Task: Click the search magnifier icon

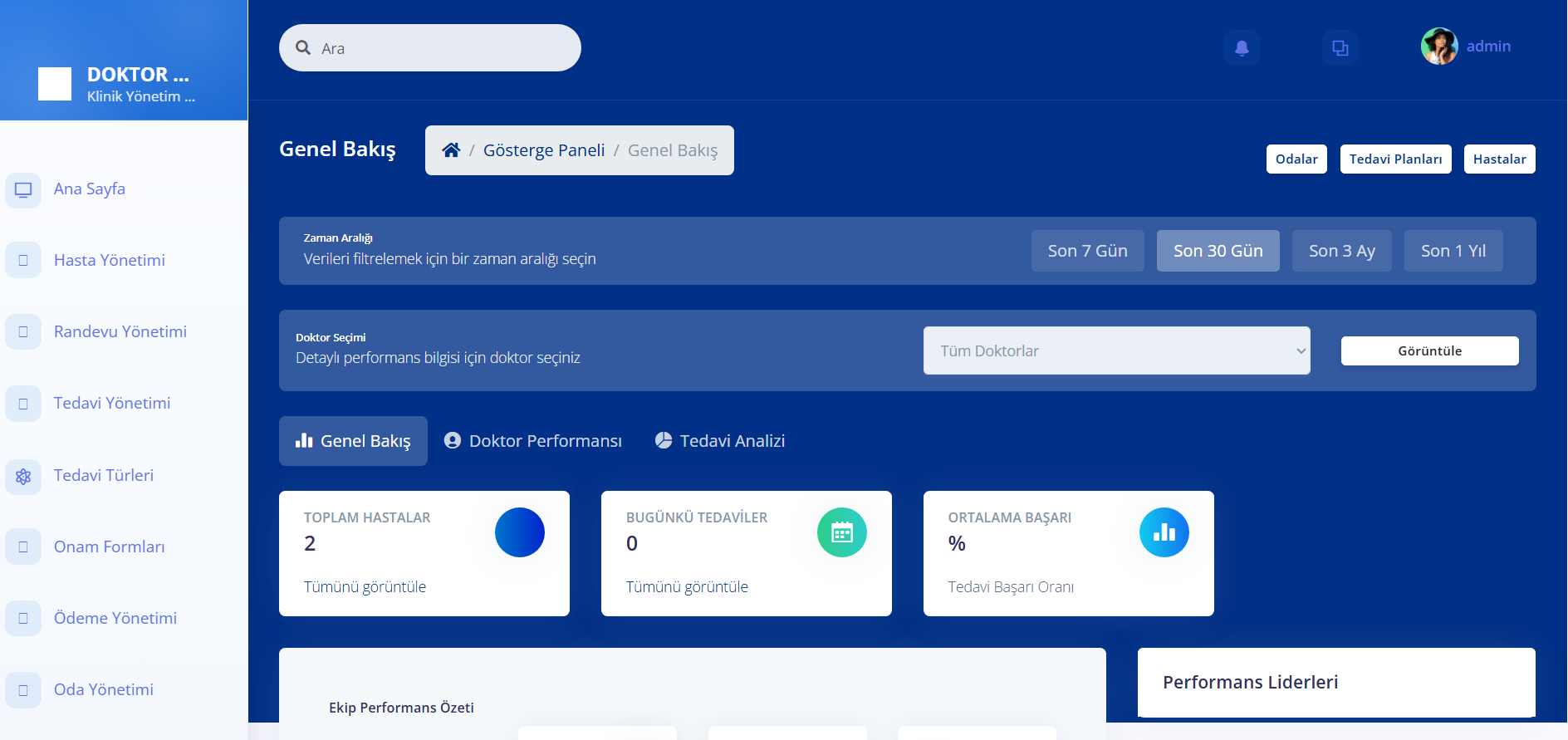Action: click(x=303, y=48)
